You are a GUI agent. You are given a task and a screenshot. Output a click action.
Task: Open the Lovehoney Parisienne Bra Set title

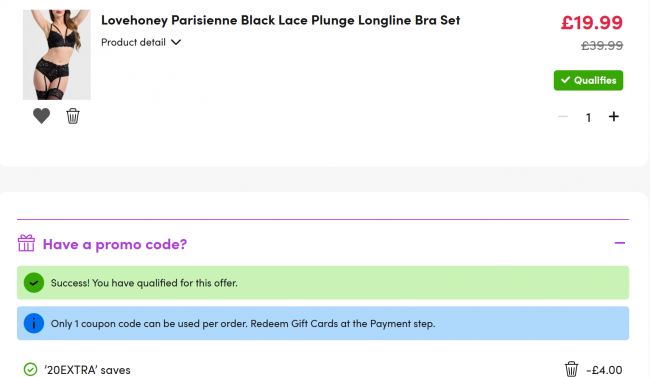tap(281, 20)
